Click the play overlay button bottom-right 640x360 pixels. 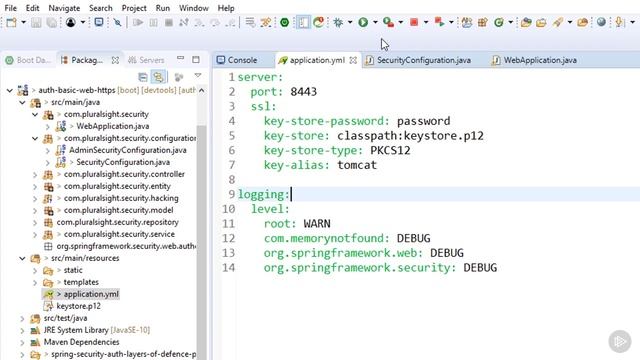click(x=620, y=341)
